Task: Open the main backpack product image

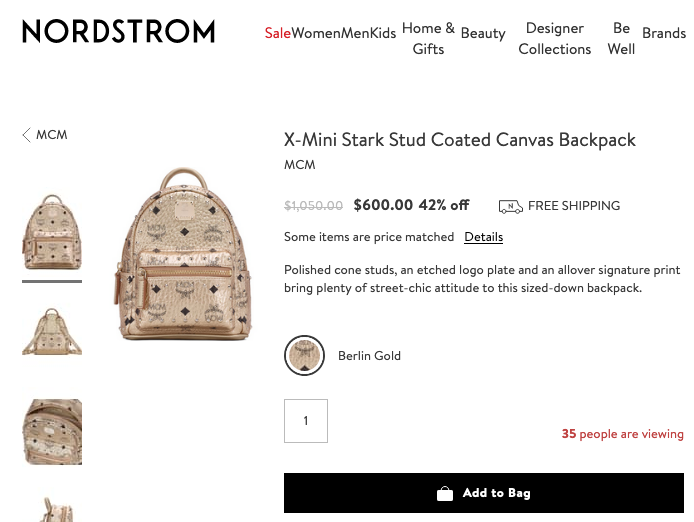Action: click(x=182, y=255)
